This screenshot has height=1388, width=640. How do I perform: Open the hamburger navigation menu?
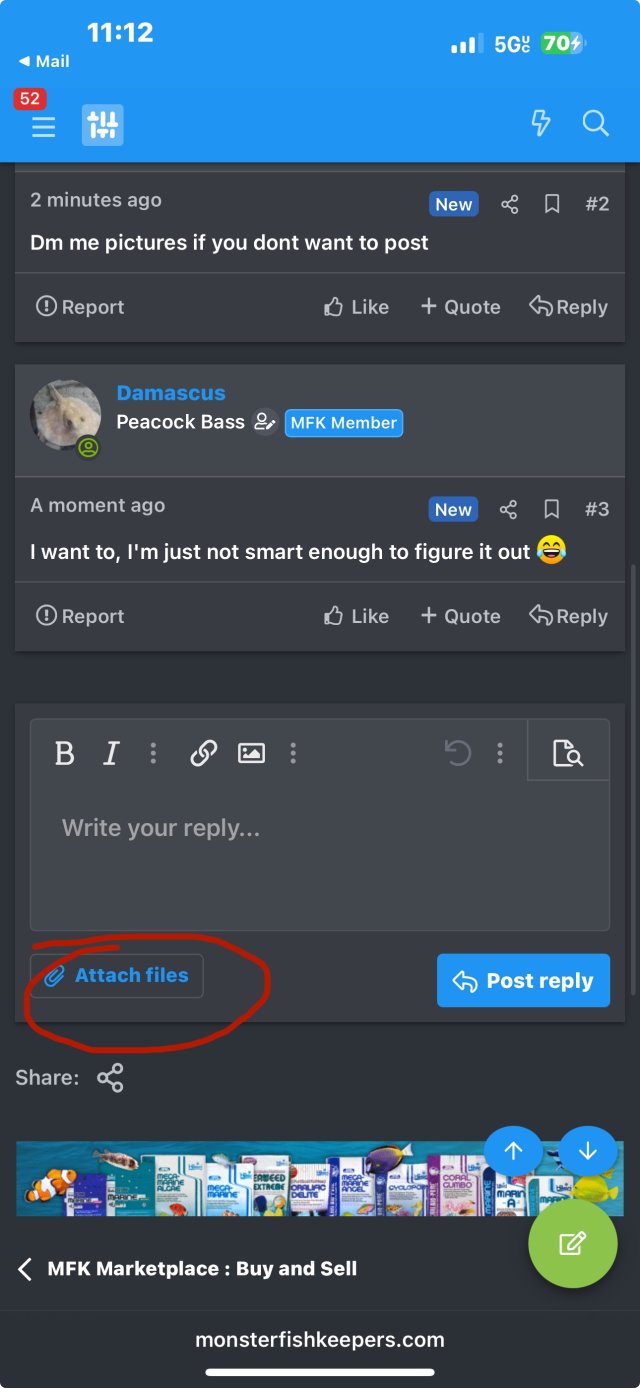tap(43, 126)
